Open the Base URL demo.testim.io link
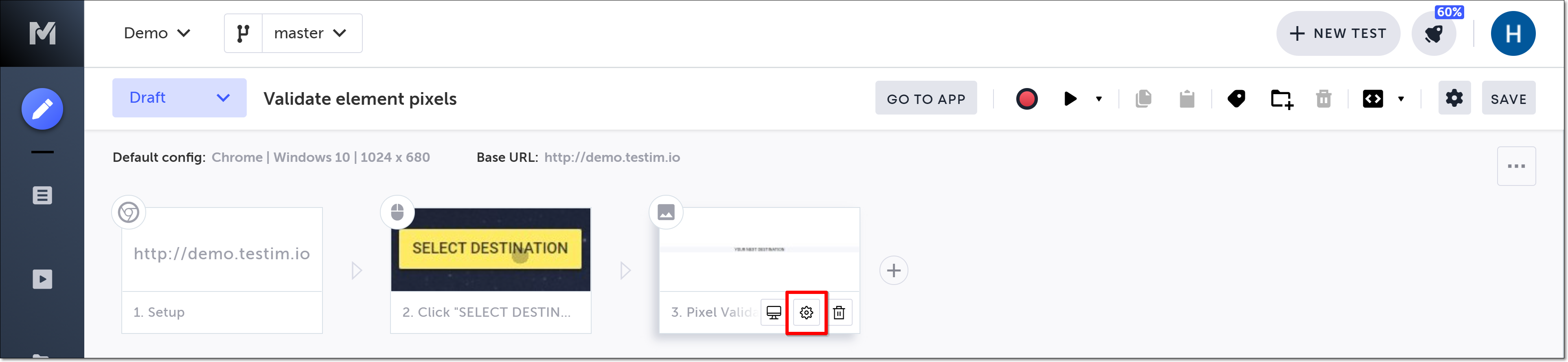 tap(612, 157)
